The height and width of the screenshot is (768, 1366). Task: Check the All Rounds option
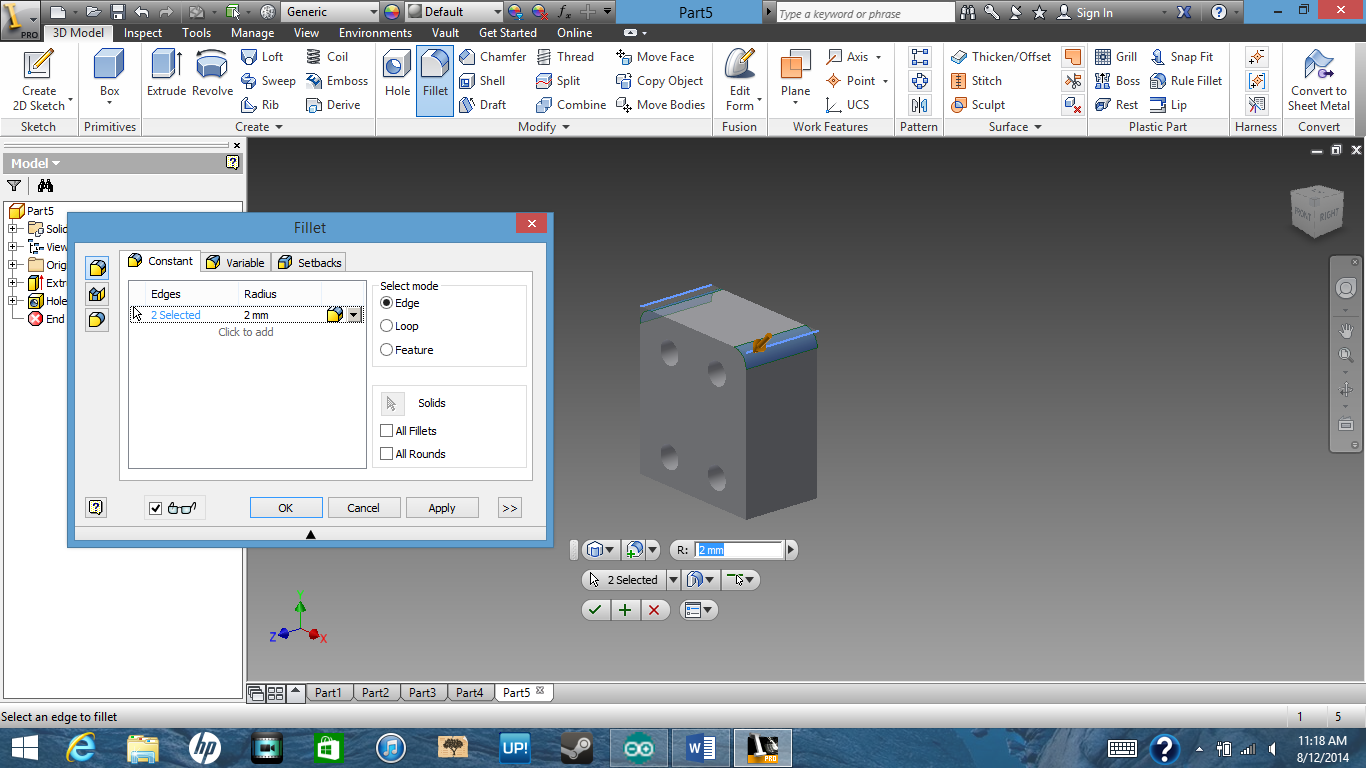click(386, 453)
